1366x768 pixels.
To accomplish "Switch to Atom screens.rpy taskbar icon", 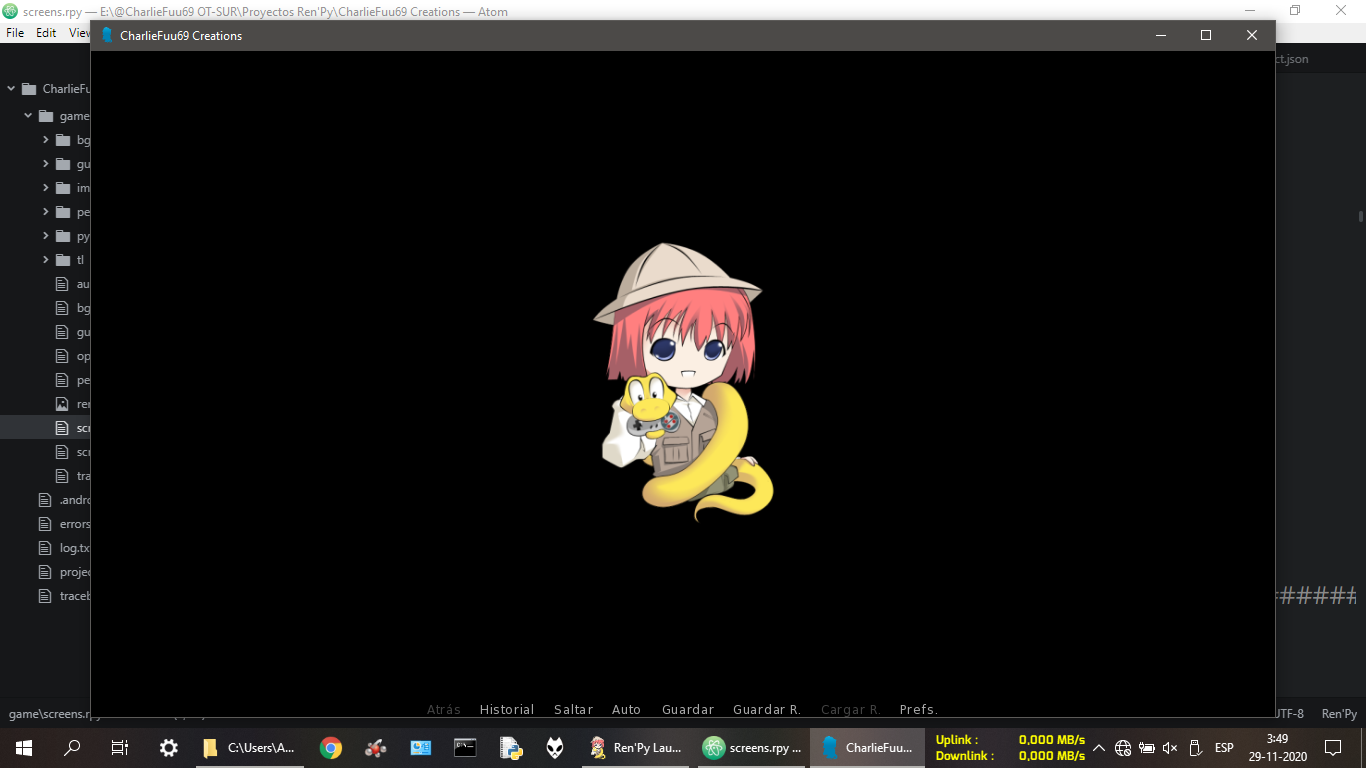I will click(752, 747).
